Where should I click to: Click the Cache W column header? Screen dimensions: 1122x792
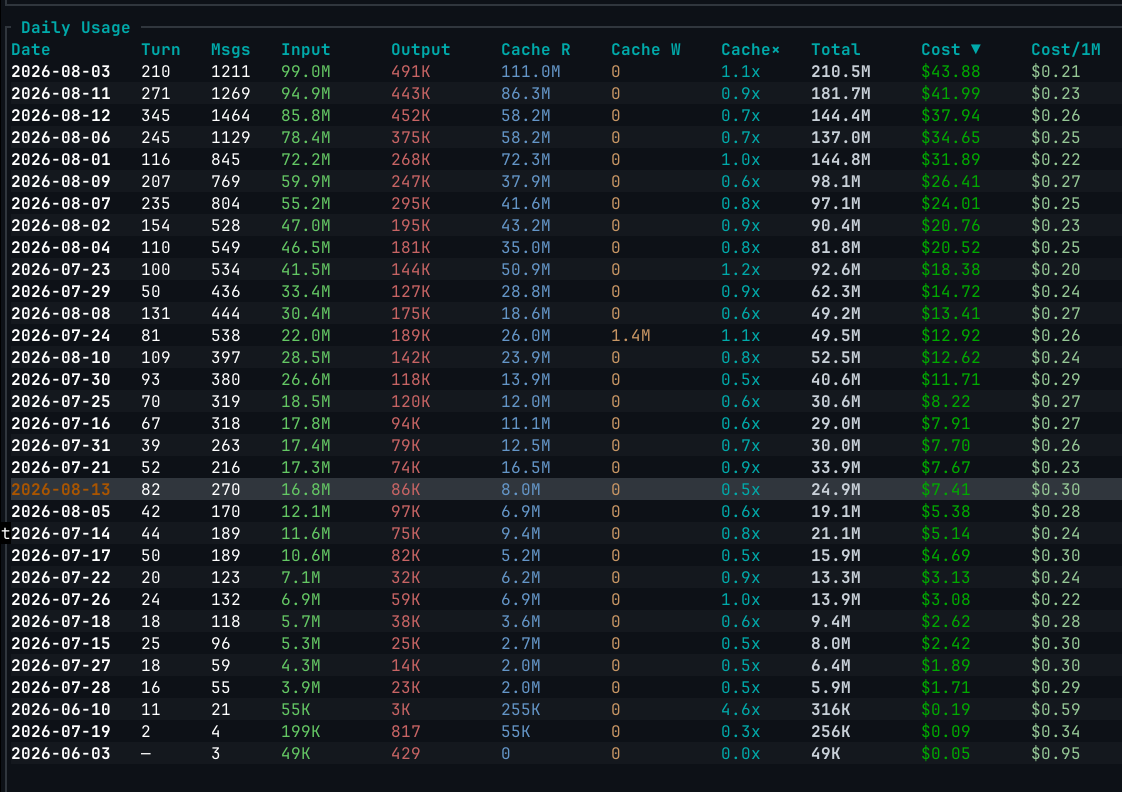point(645,49)
